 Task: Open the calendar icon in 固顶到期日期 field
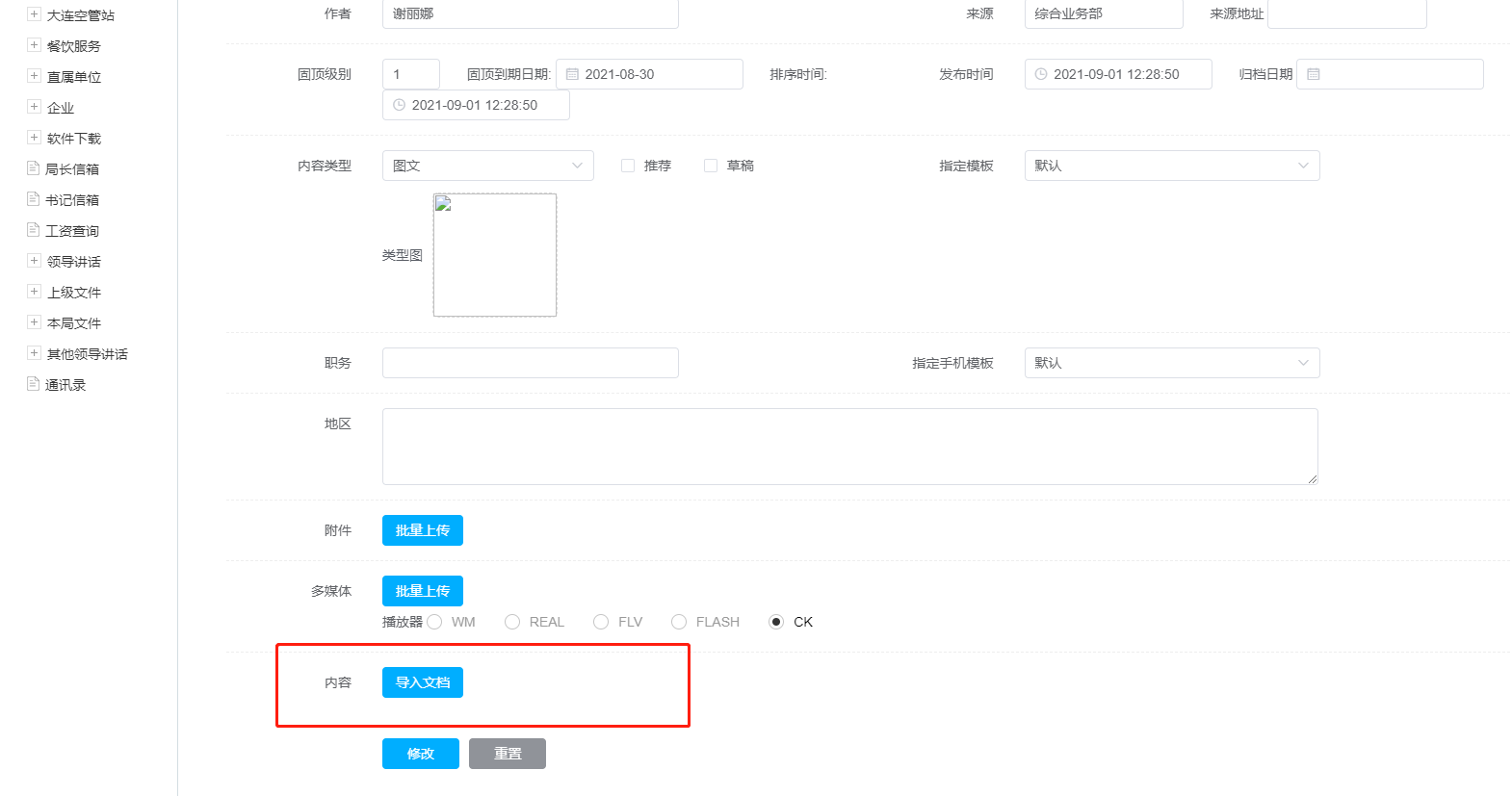[x=572, y=74]
